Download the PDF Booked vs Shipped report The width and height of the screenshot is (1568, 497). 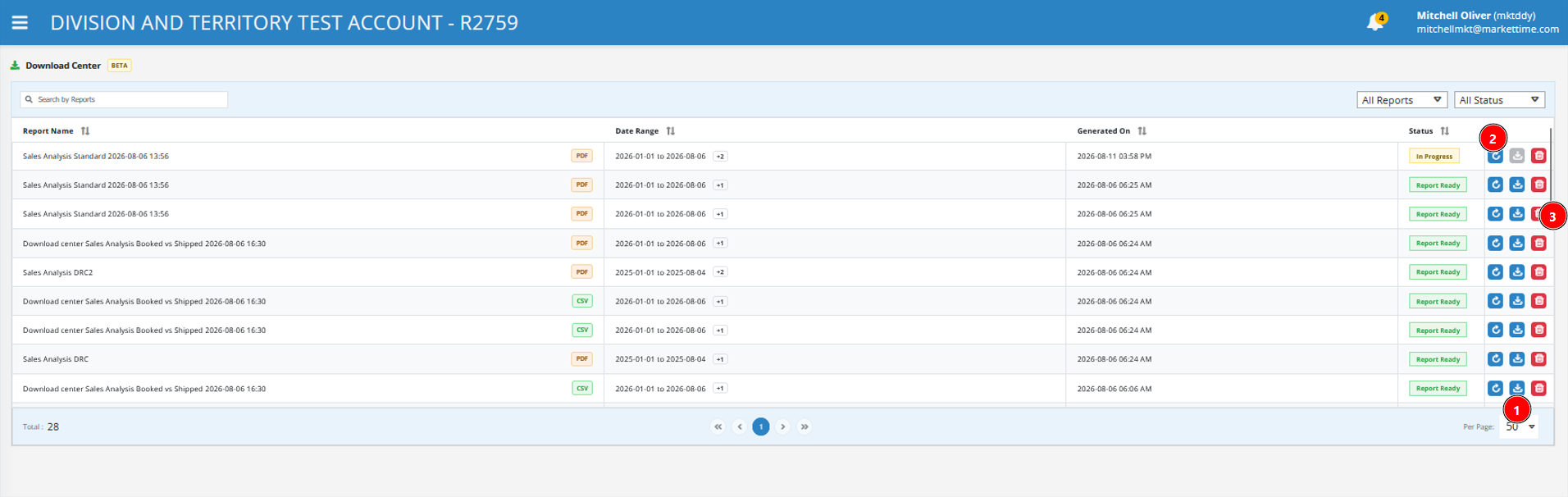[x=1517, y=244]
